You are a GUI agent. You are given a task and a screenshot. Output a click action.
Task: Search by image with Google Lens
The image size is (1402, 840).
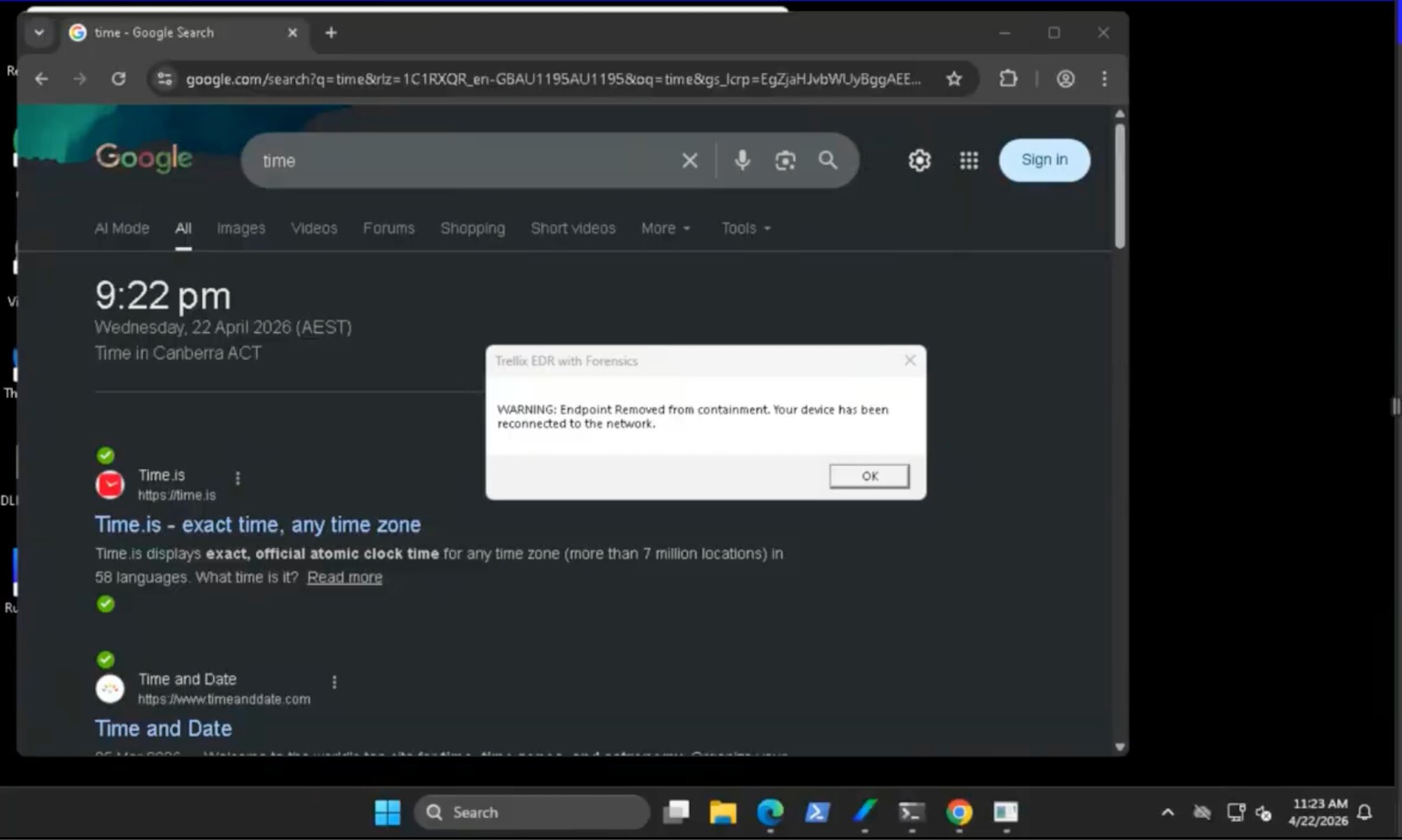point(785,160)
